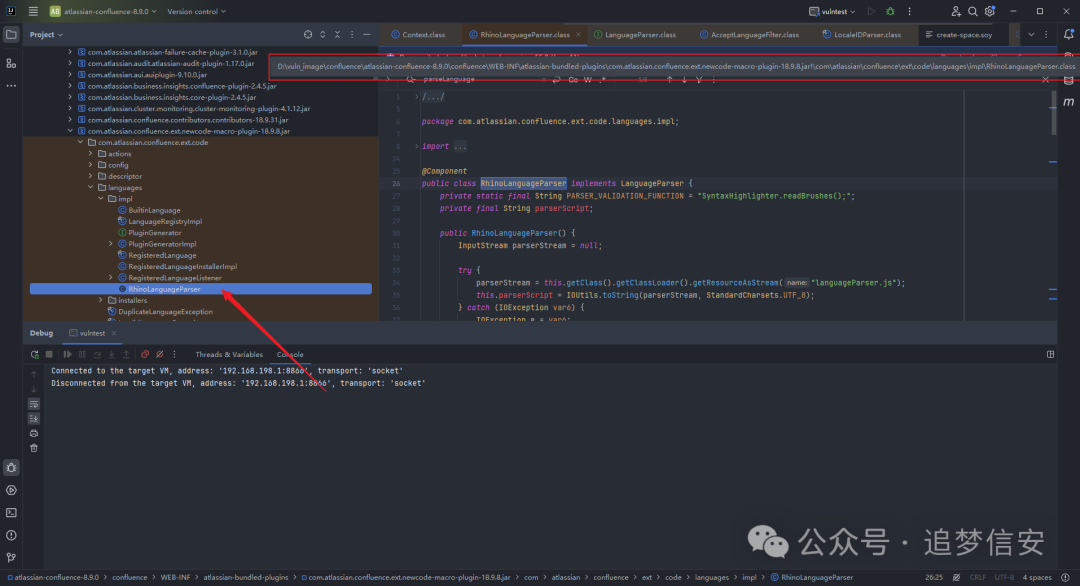Viewport: 1080px width, 586px height.
Task: Close the vulntest debug tab
Action: [x=114, y=333]
